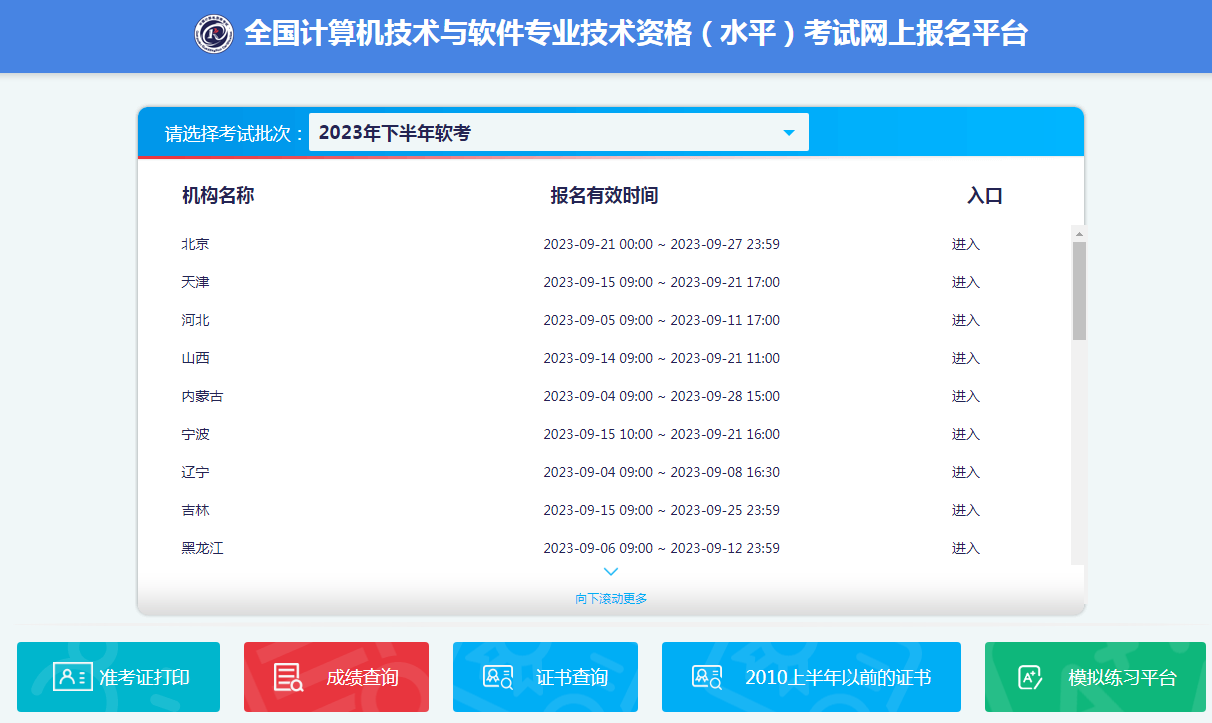The image size is (1212, 723).
Task: Open Beijing registration via its 进入 link
Action: (x=965, y=243)
